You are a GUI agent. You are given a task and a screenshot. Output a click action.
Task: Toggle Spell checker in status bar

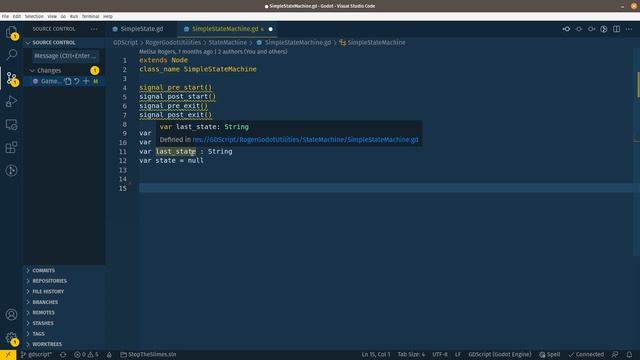click(x=549, y=355)
